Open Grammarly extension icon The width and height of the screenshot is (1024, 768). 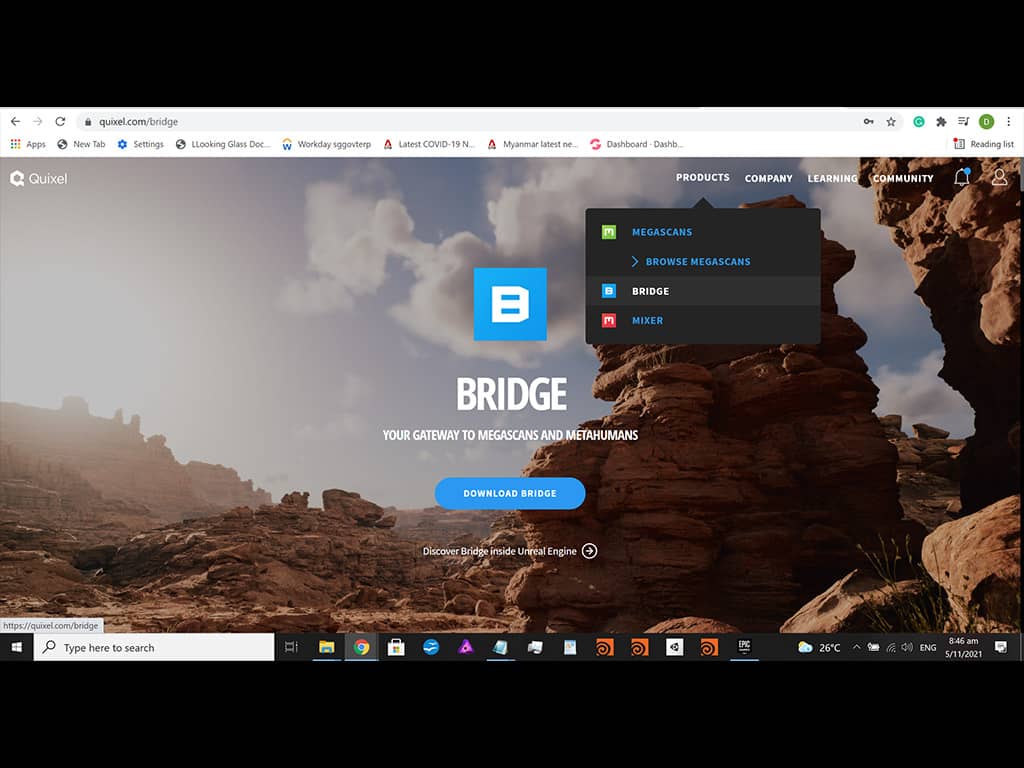pyautogui.click(x=919, y=121)
